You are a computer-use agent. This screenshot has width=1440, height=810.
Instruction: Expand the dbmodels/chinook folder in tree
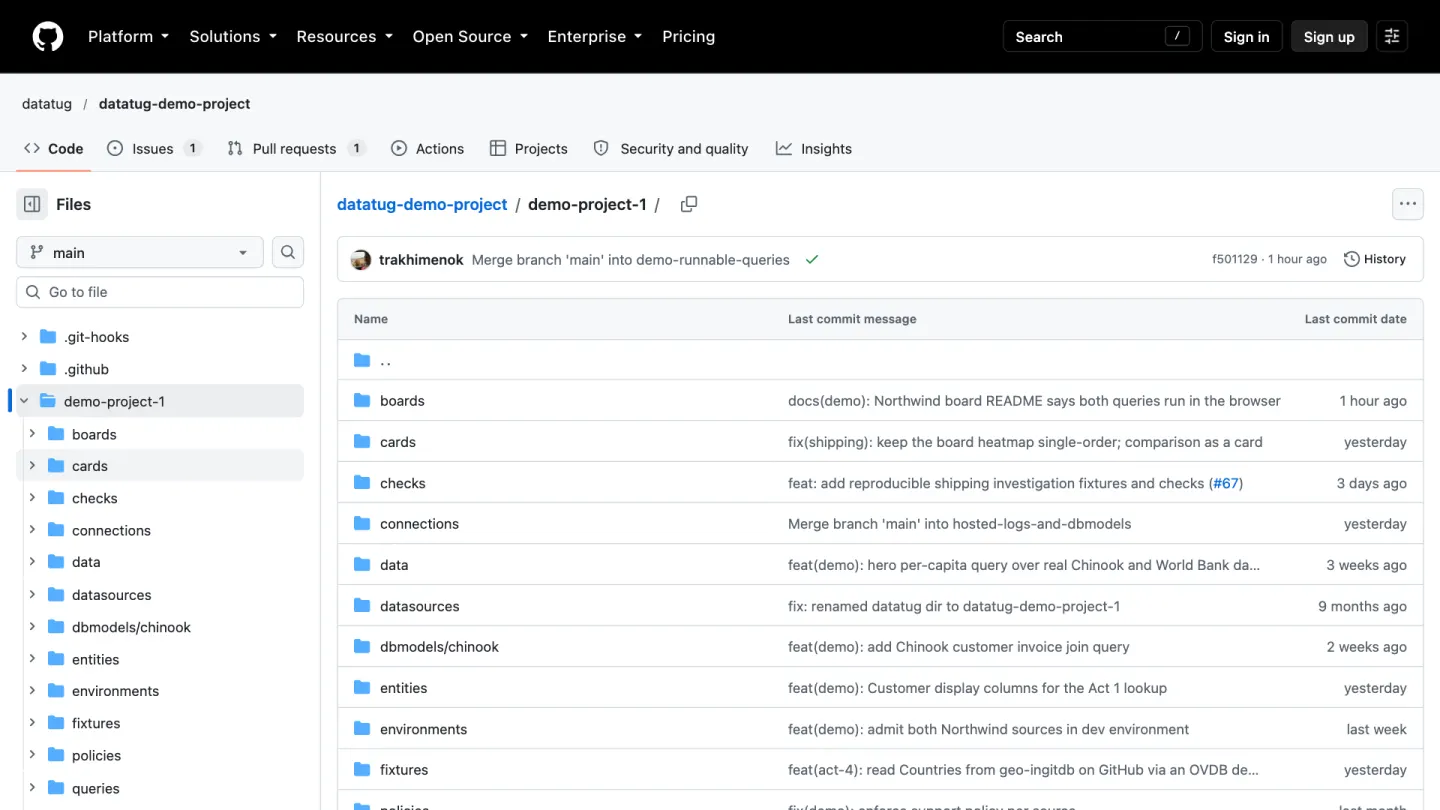click(x=32, y=627)
